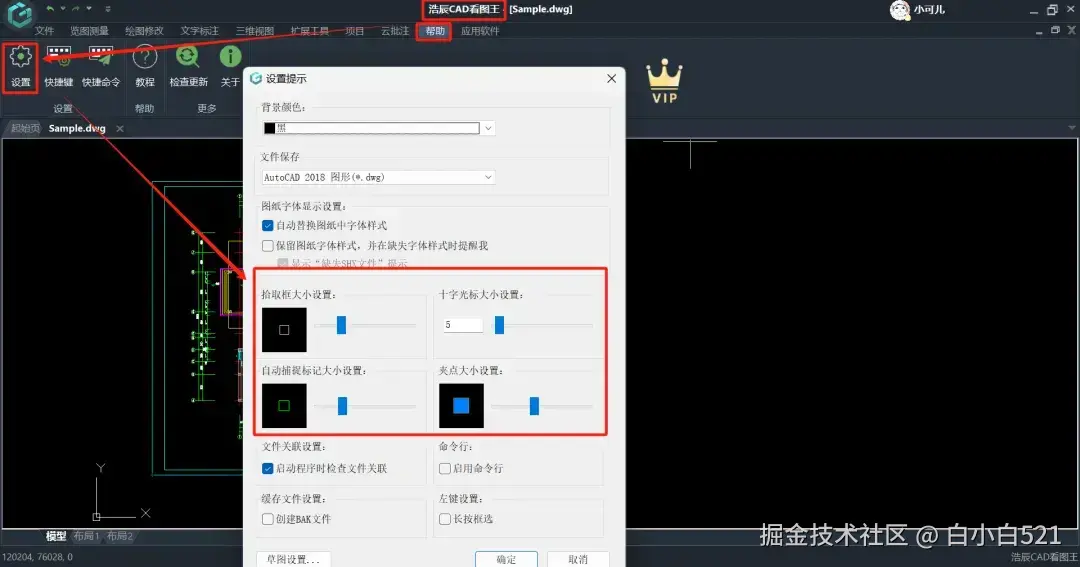Open redo history dropdown arrow
The height and width of the screenshot is (567, 1080).
point(89,9)
